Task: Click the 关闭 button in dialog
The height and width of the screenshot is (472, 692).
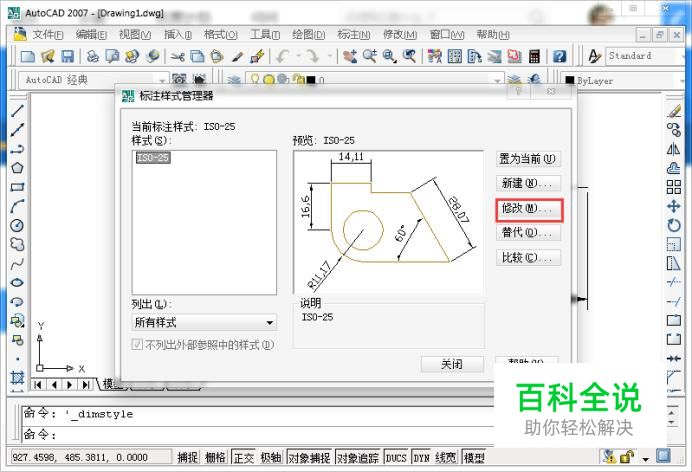Action: coord(452,364)
